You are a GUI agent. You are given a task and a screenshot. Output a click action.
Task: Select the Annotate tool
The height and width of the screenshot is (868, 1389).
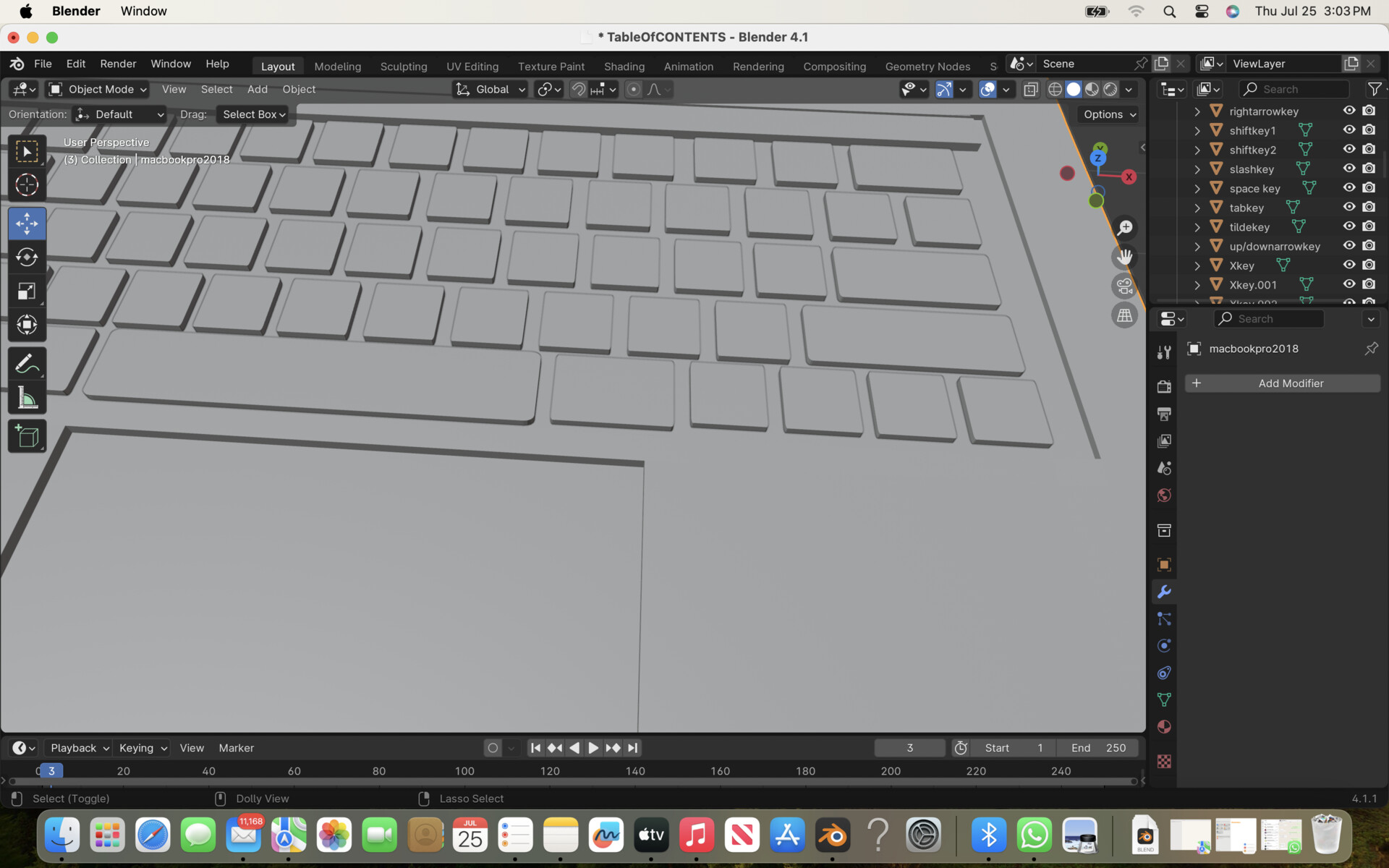pyautogui.click(x=27, y=363)
